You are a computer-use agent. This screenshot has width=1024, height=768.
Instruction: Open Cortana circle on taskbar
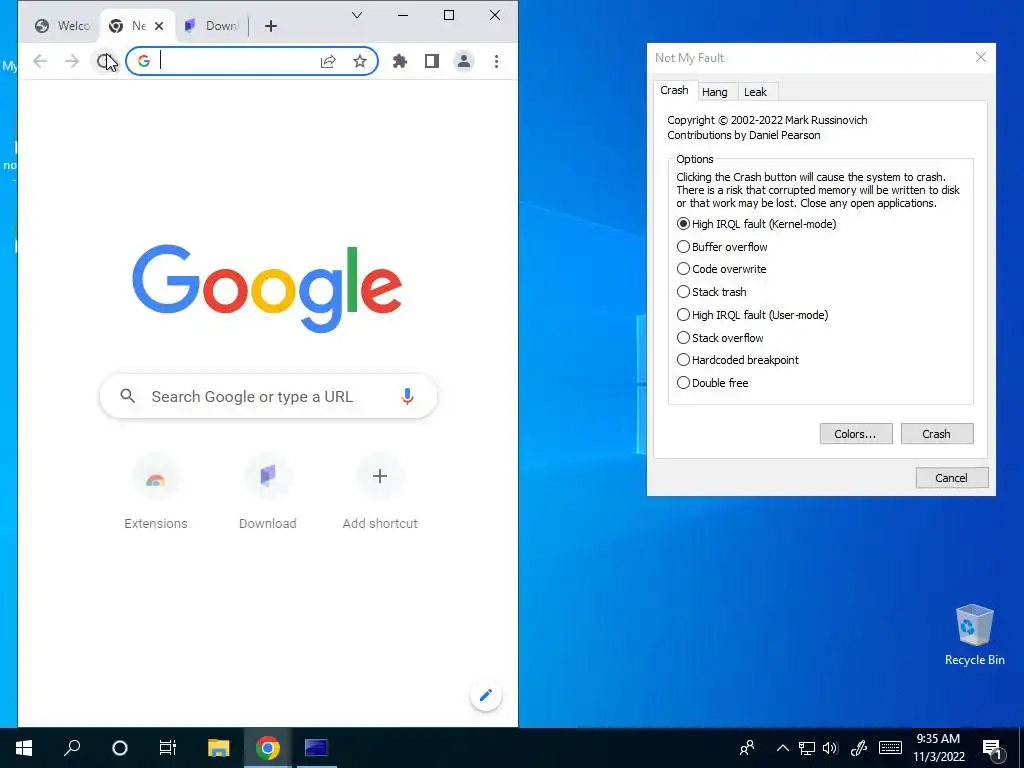click(x=120, y=748)
